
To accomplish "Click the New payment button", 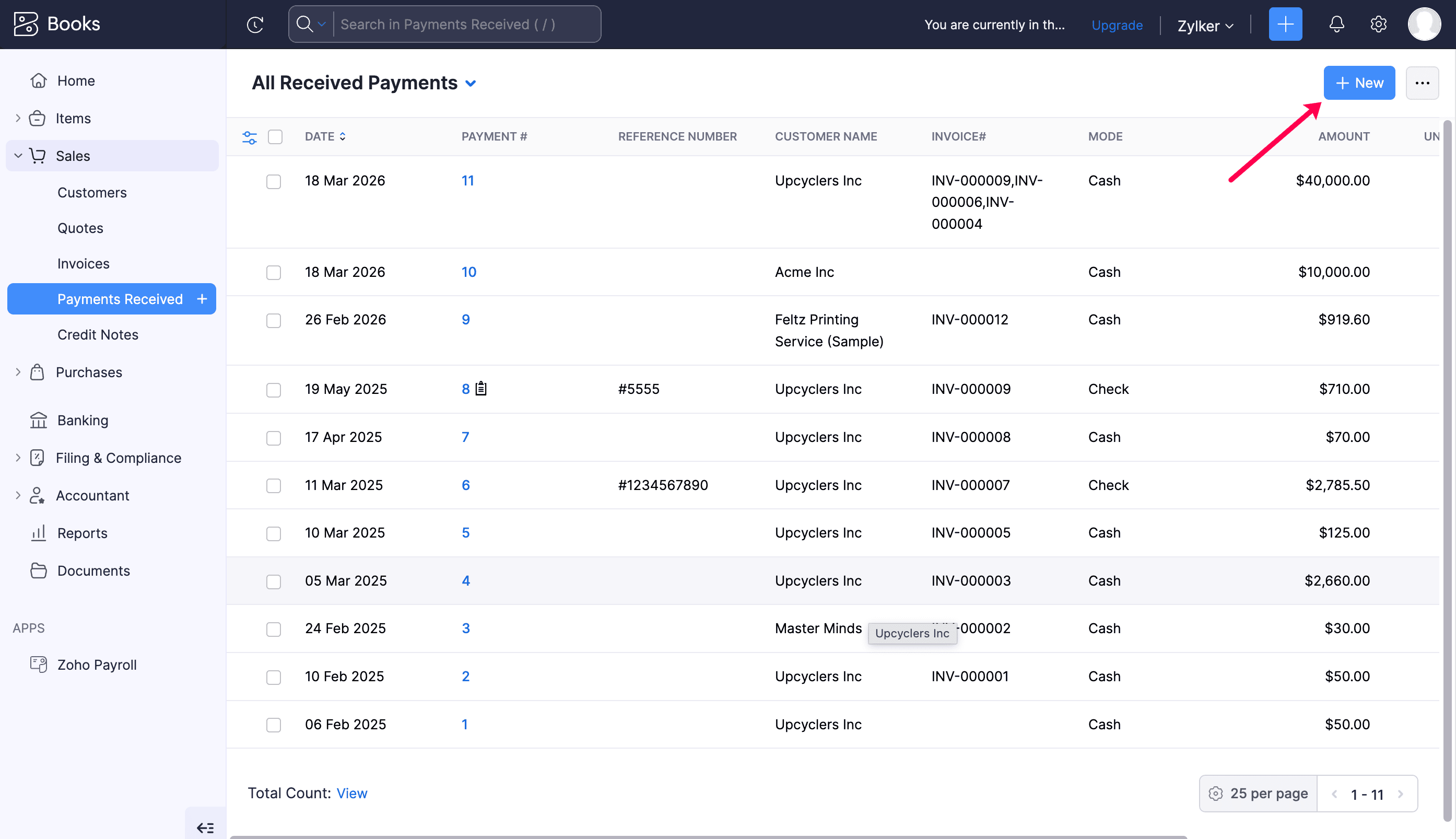I will click(x=1359, y=83).
